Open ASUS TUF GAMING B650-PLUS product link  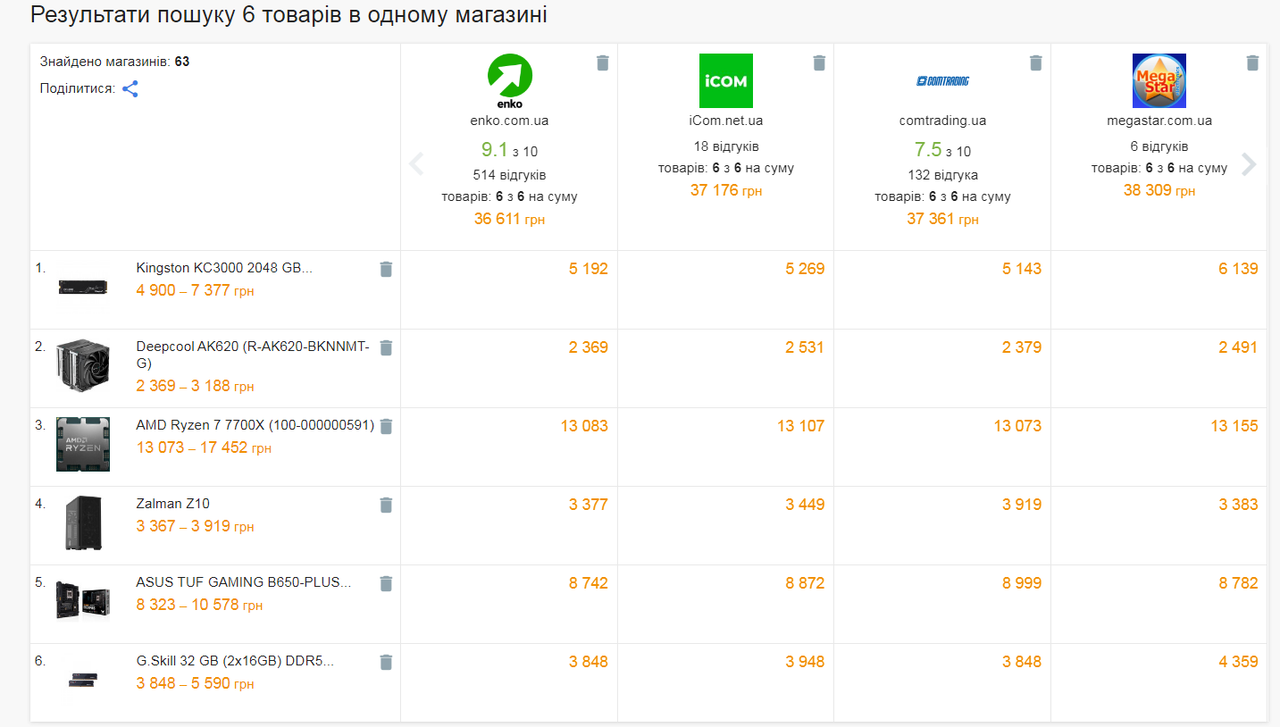tap(243, 582)
